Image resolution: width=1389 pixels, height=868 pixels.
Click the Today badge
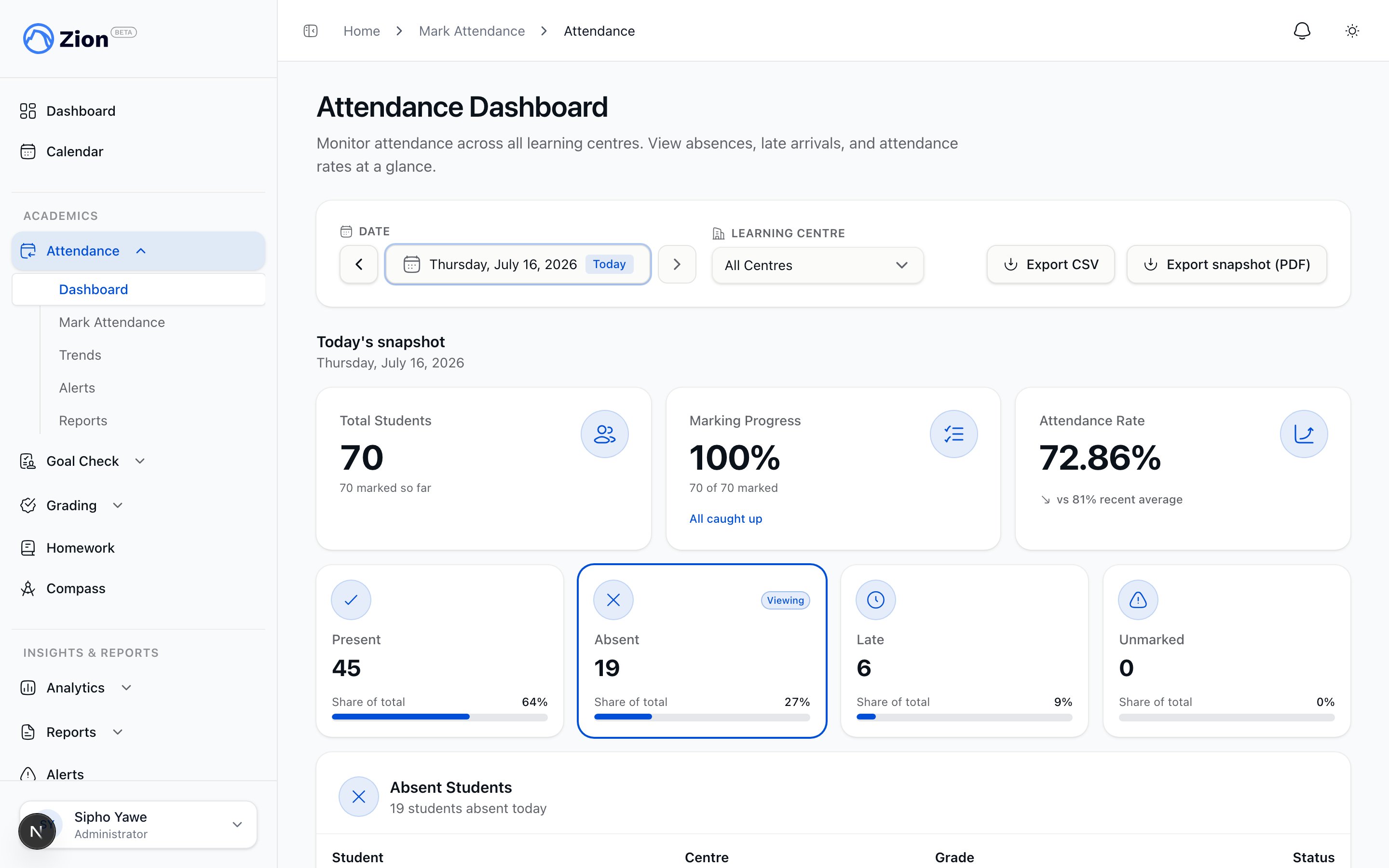pyautogui.click(x=609, y=264)
